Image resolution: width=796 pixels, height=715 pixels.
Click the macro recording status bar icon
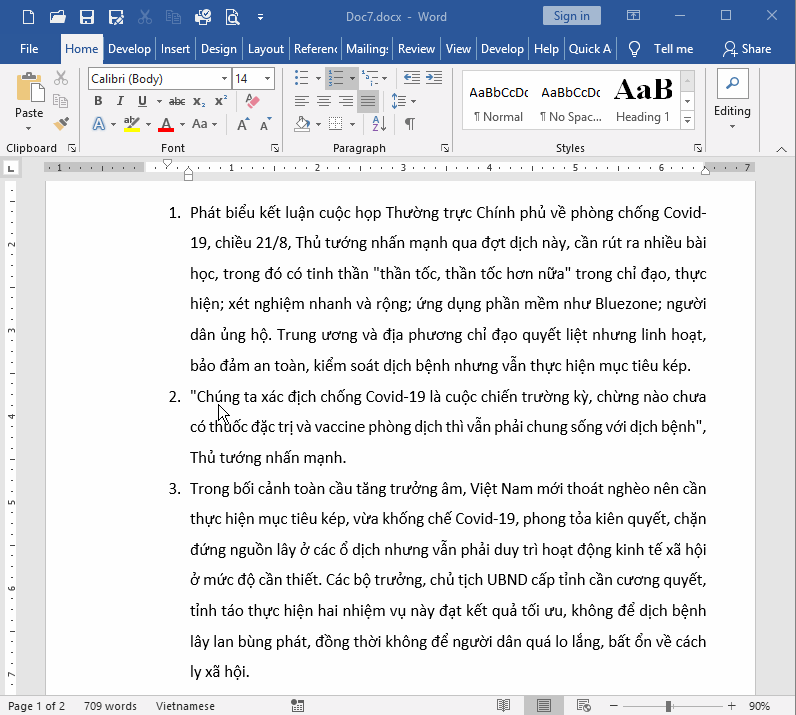pyautogui.click(x=297, y=705)
